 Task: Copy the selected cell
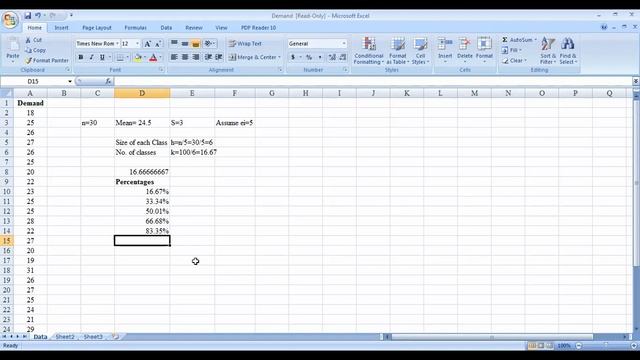pyautogui.click(x=35, y=50)
